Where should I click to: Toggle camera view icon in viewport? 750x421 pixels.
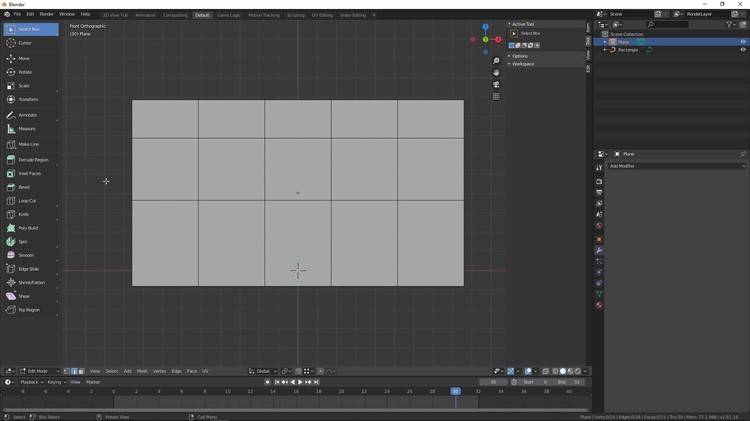coord(496,85)
